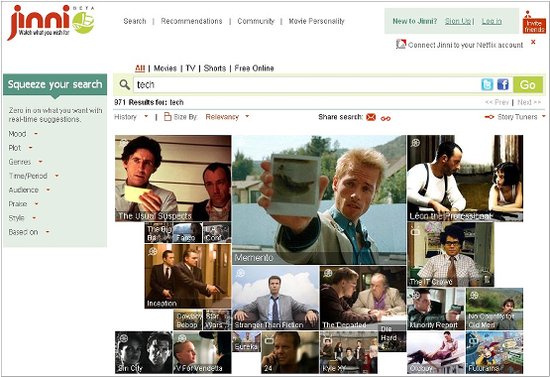Open the 24 thumbnail

pos(290,352)
